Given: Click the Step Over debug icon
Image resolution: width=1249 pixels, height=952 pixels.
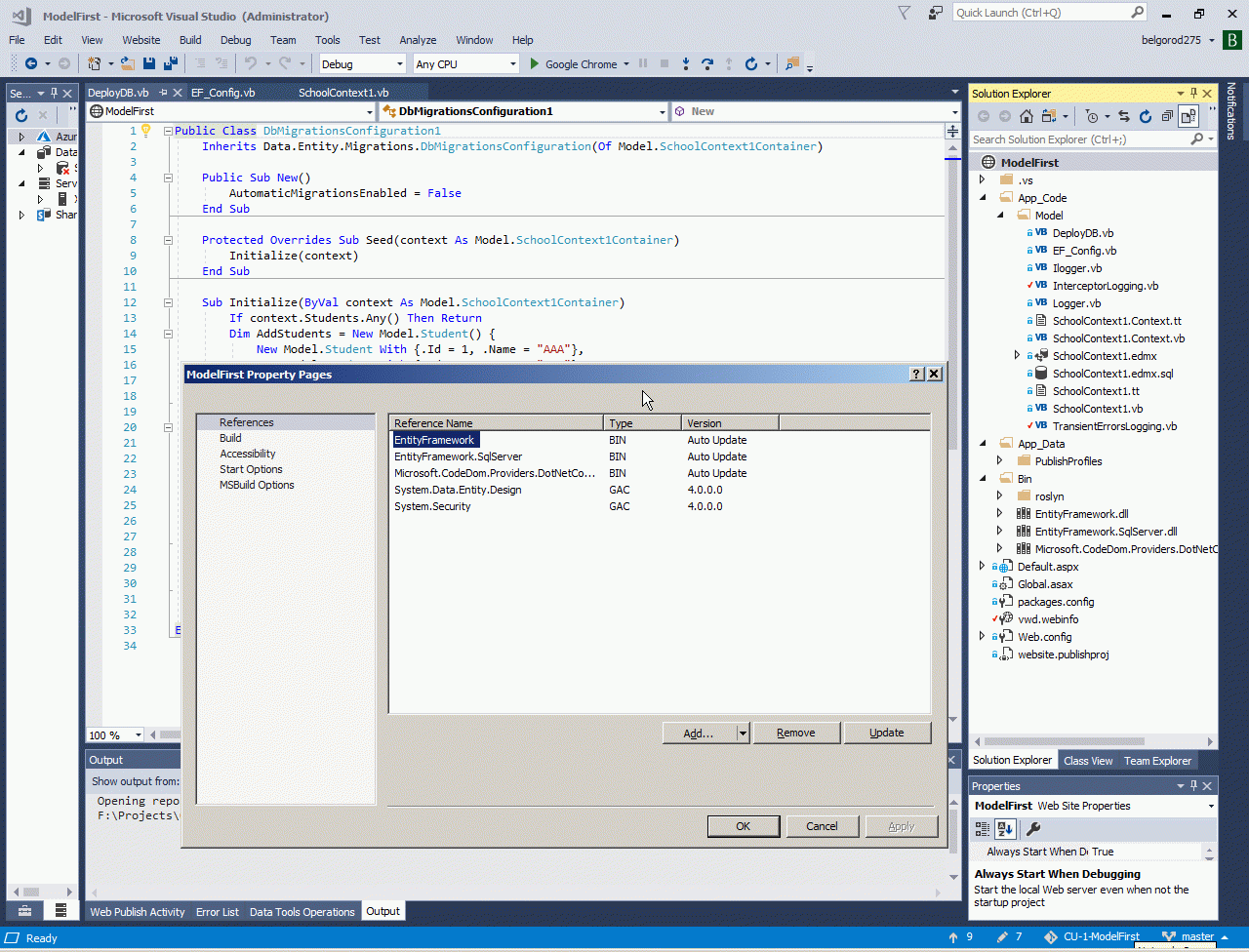Looking at the screenshot, I should click(x=707, y=64).
